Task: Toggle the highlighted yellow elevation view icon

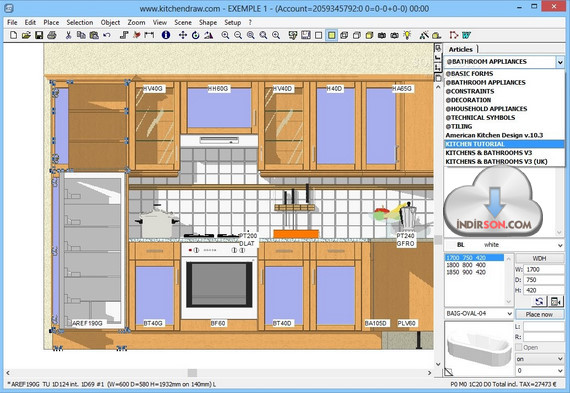Action: pyautogui.click(x=331, y=35)
